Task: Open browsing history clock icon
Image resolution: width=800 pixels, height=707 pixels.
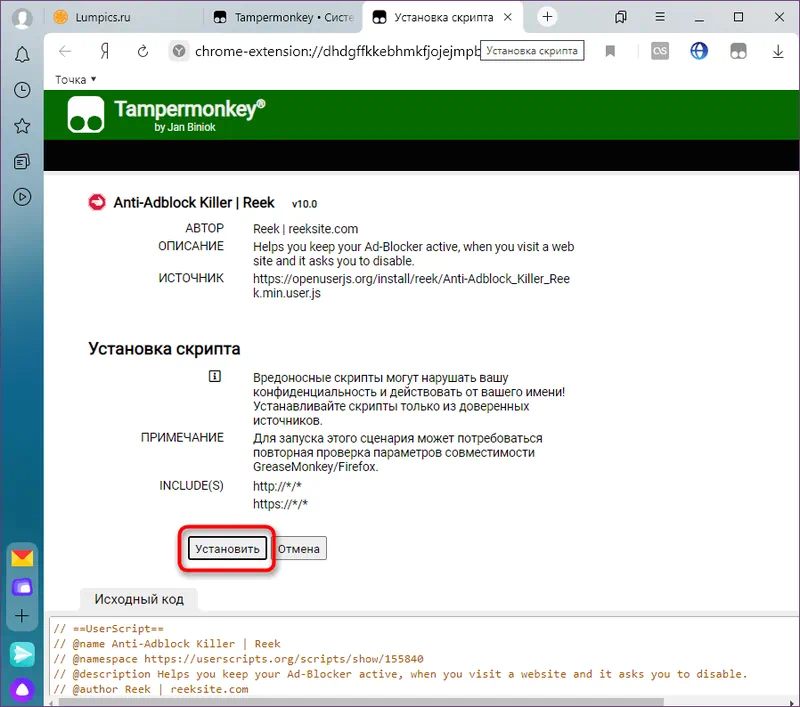Action: tap(22, 90)
